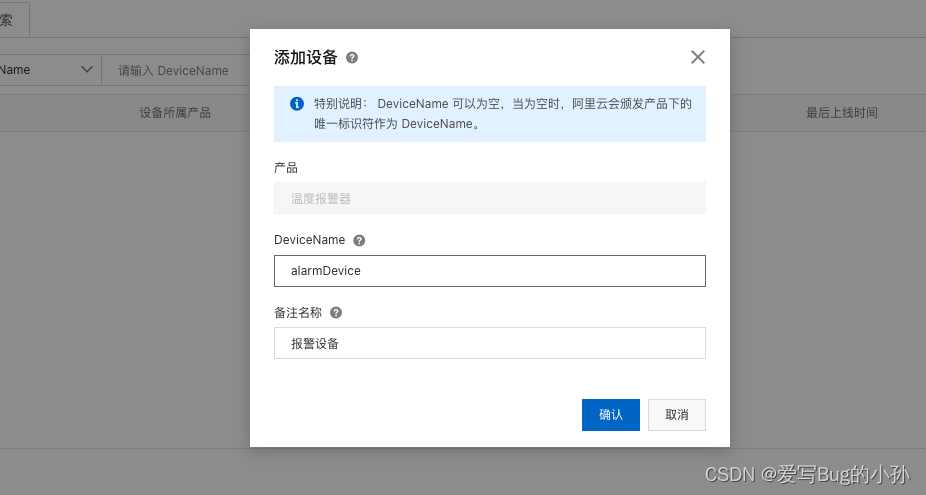926x495 pixels.
Task: Click the 请输入 DeviceName search box behind dialog
Action: pos(176,70)
